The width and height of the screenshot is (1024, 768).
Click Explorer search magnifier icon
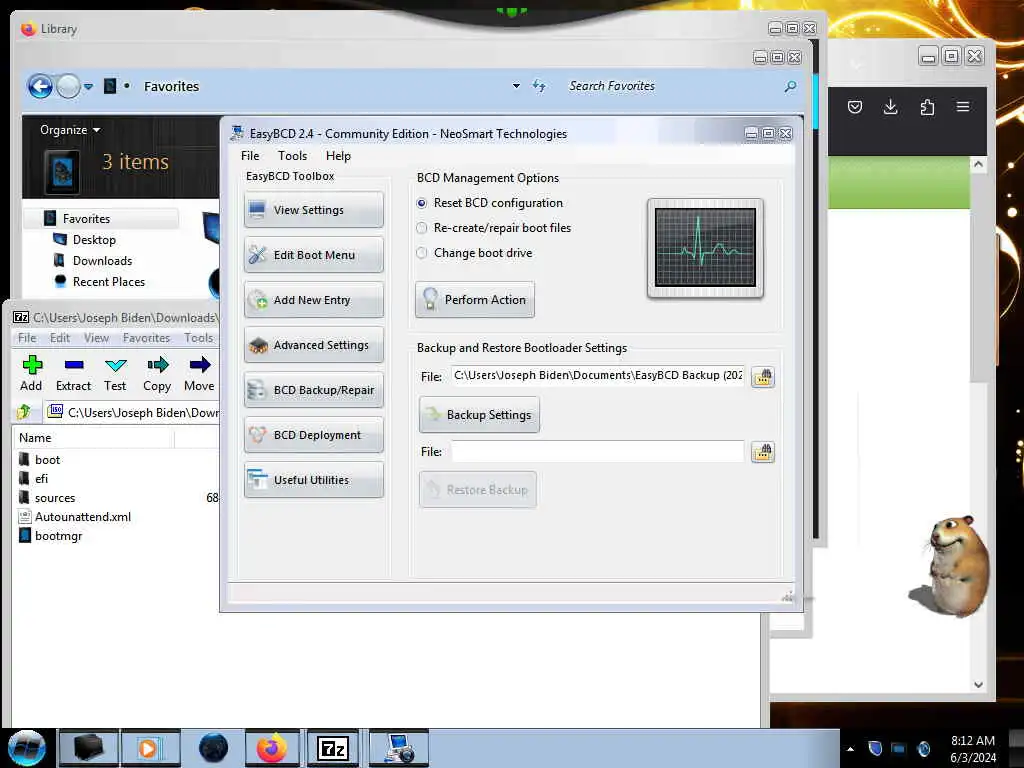[790, 86]
